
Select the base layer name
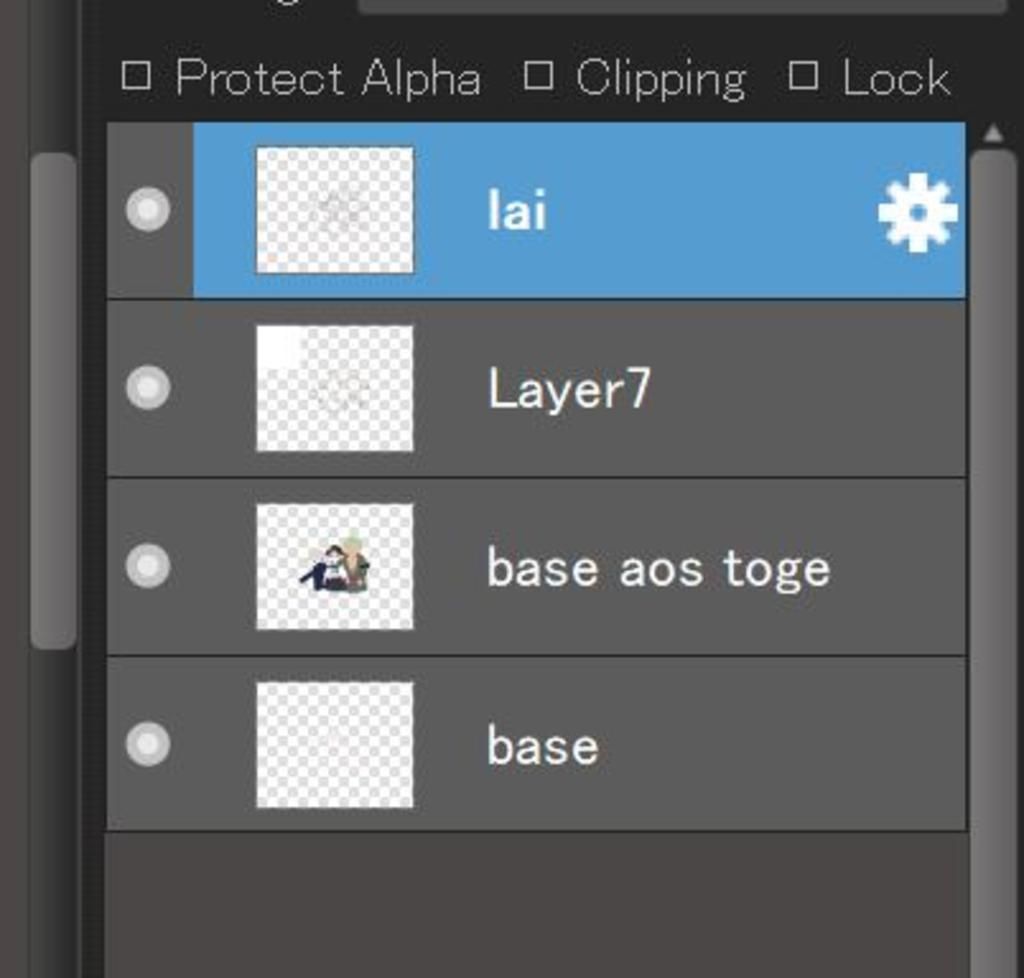(543, 746)
